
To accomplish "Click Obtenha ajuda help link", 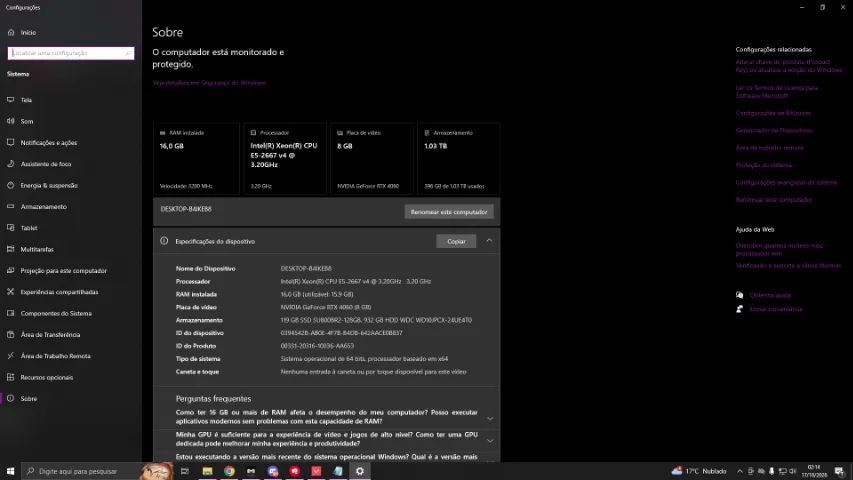I will coord(770,295).
